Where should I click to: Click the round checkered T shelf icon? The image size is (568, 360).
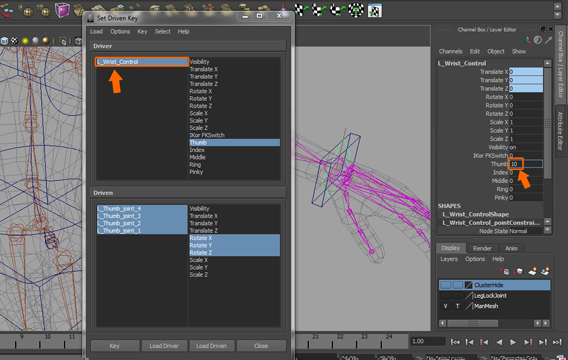[x=356, y=10]
